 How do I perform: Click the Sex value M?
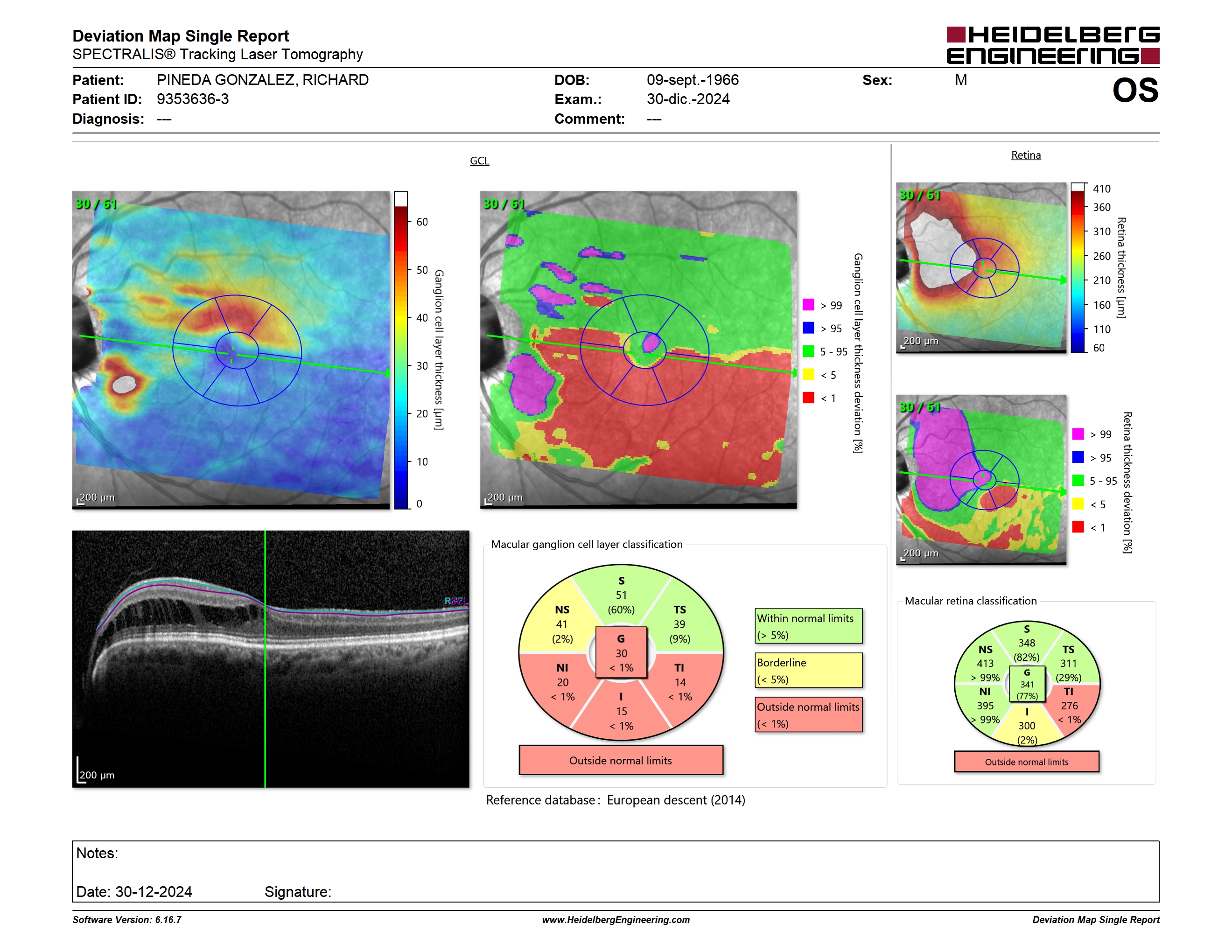point(961,80)
